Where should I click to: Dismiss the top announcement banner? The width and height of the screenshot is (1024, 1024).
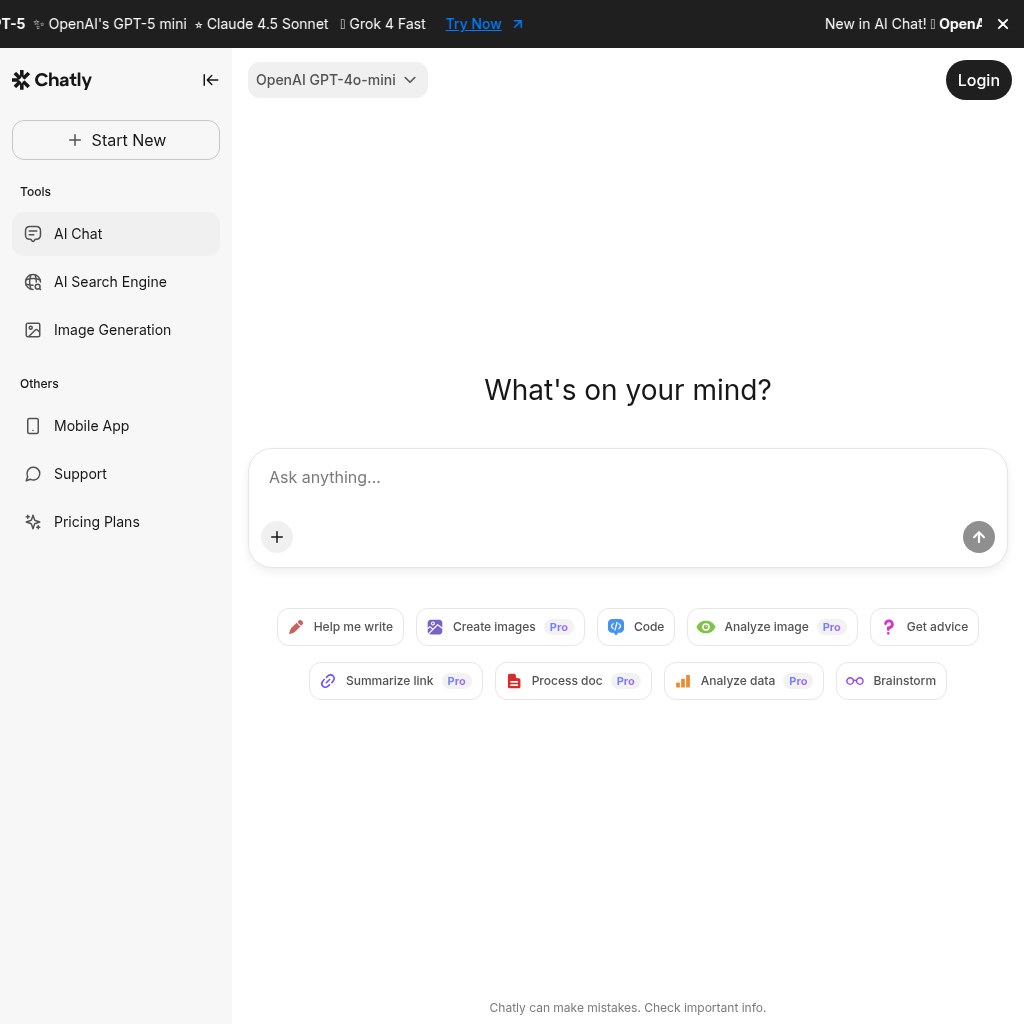click(1003, 24)
